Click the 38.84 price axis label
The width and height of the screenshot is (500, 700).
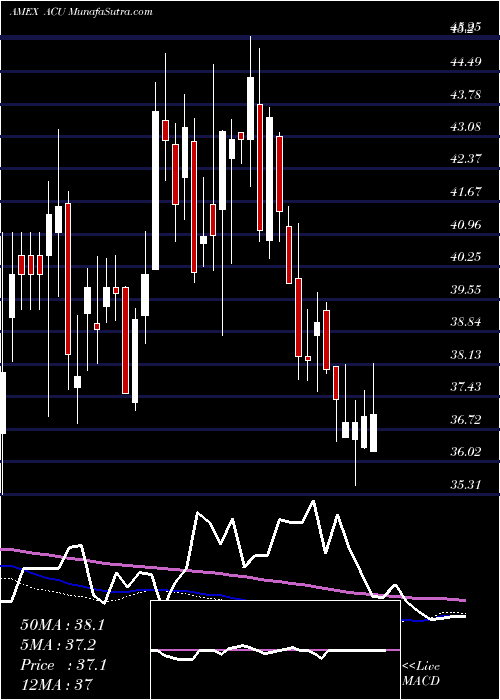pos(466,322)
